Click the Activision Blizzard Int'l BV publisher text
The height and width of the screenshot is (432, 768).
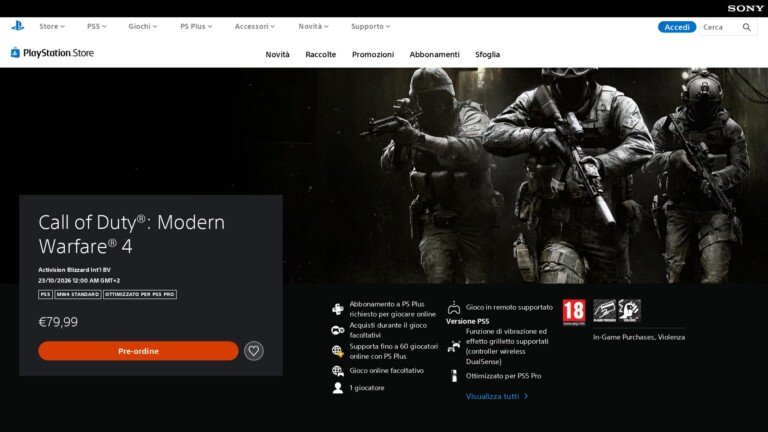74,270
